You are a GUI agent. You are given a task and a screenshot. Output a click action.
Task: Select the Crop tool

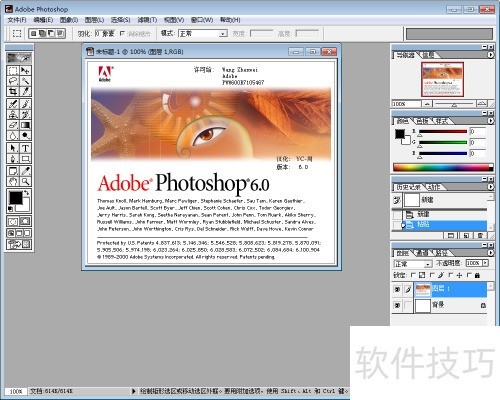pyautogui.click(x=13, y=91)
